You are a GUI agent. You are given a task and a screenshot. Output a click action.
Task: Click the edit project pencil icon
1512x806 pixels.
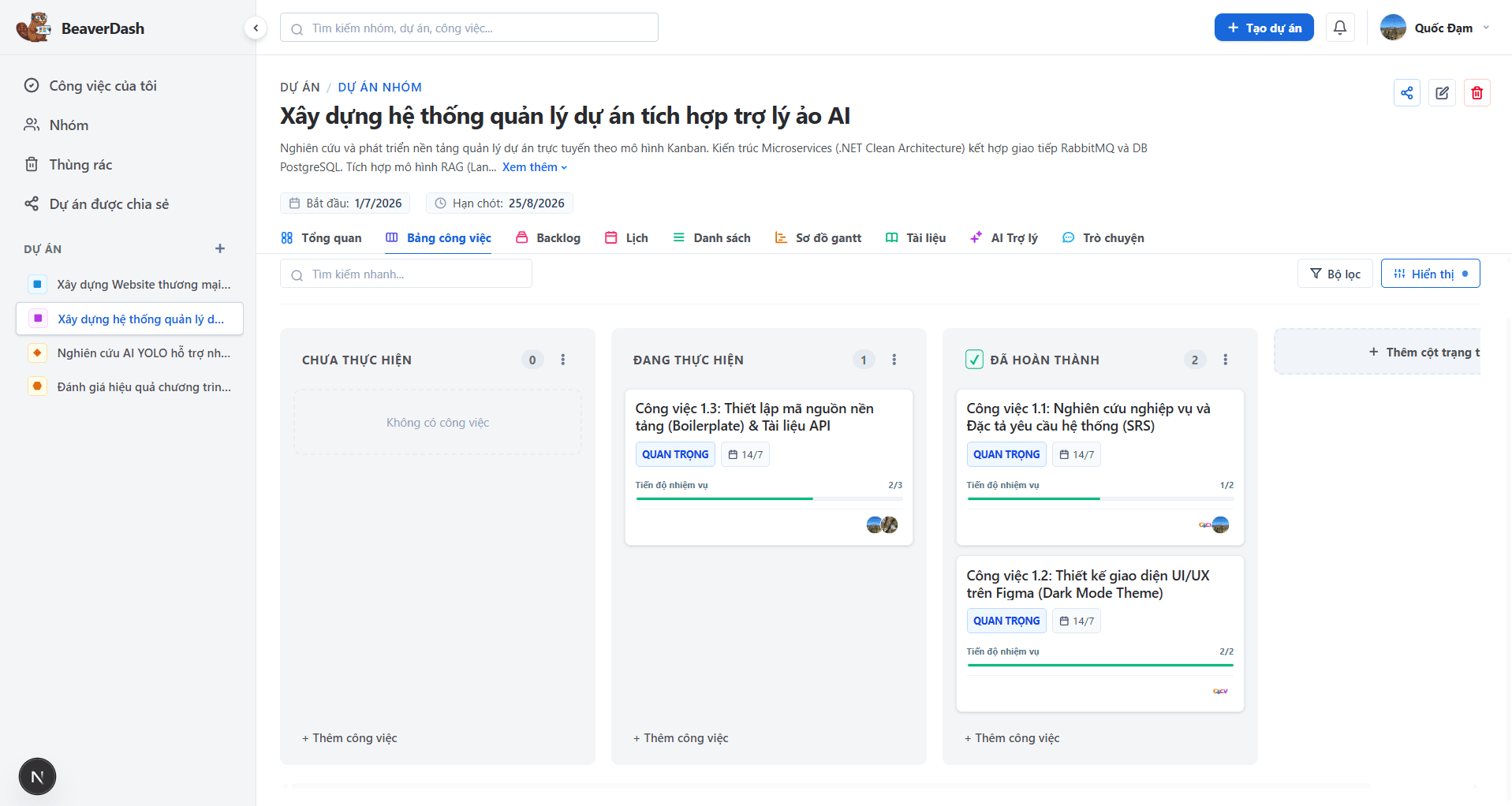click(x=1443, y=93)
